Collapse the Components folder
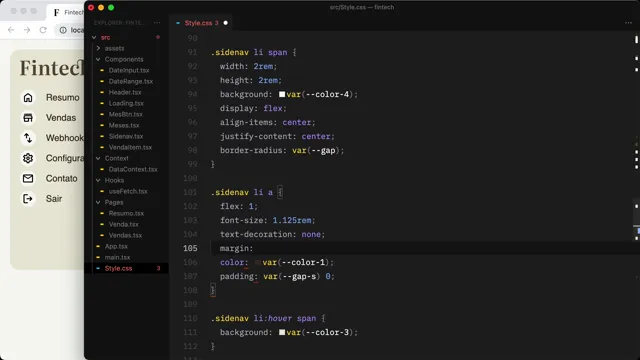Image resolution: width=640 pixels, height=360 pixels. tap(98, 59)
